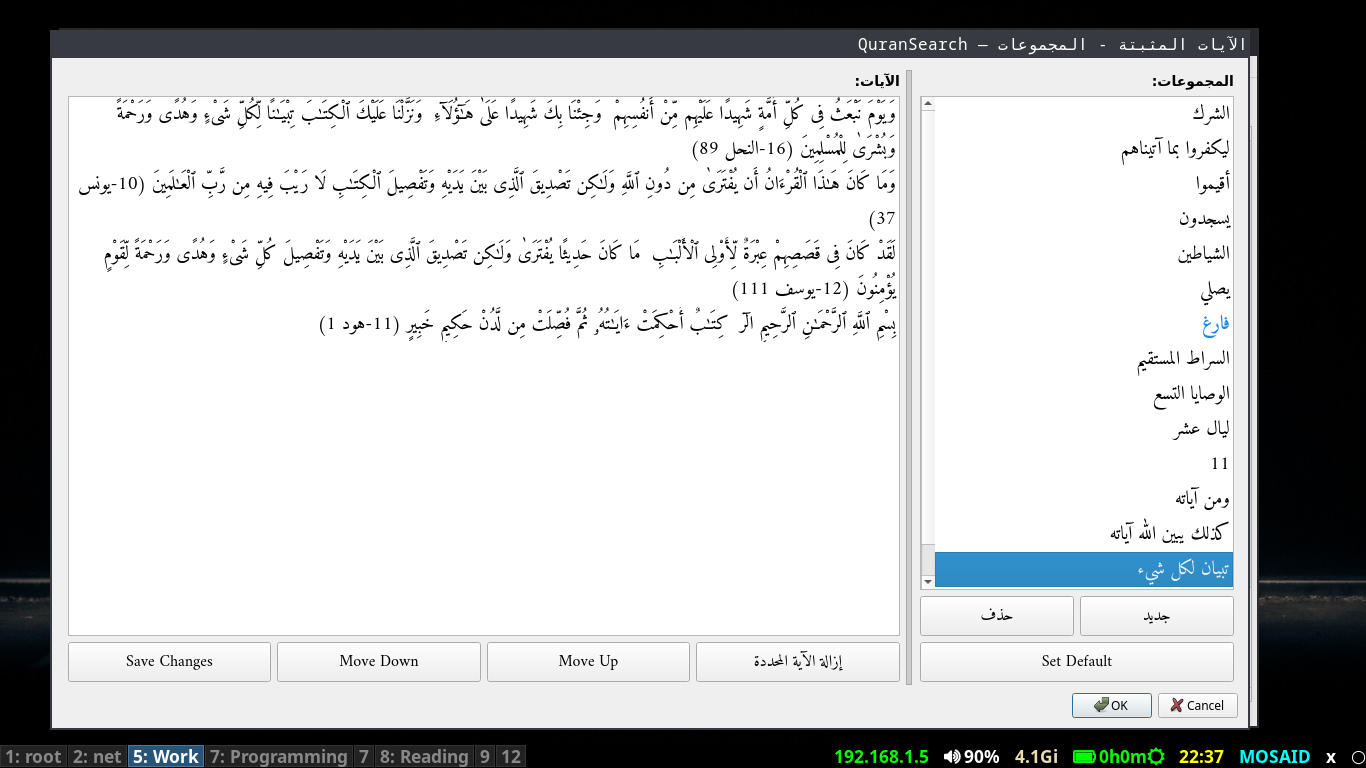Click the green brightness sun icon
The height and width of the screenshot is (768, 1366).
click(x=1157, y=757)
